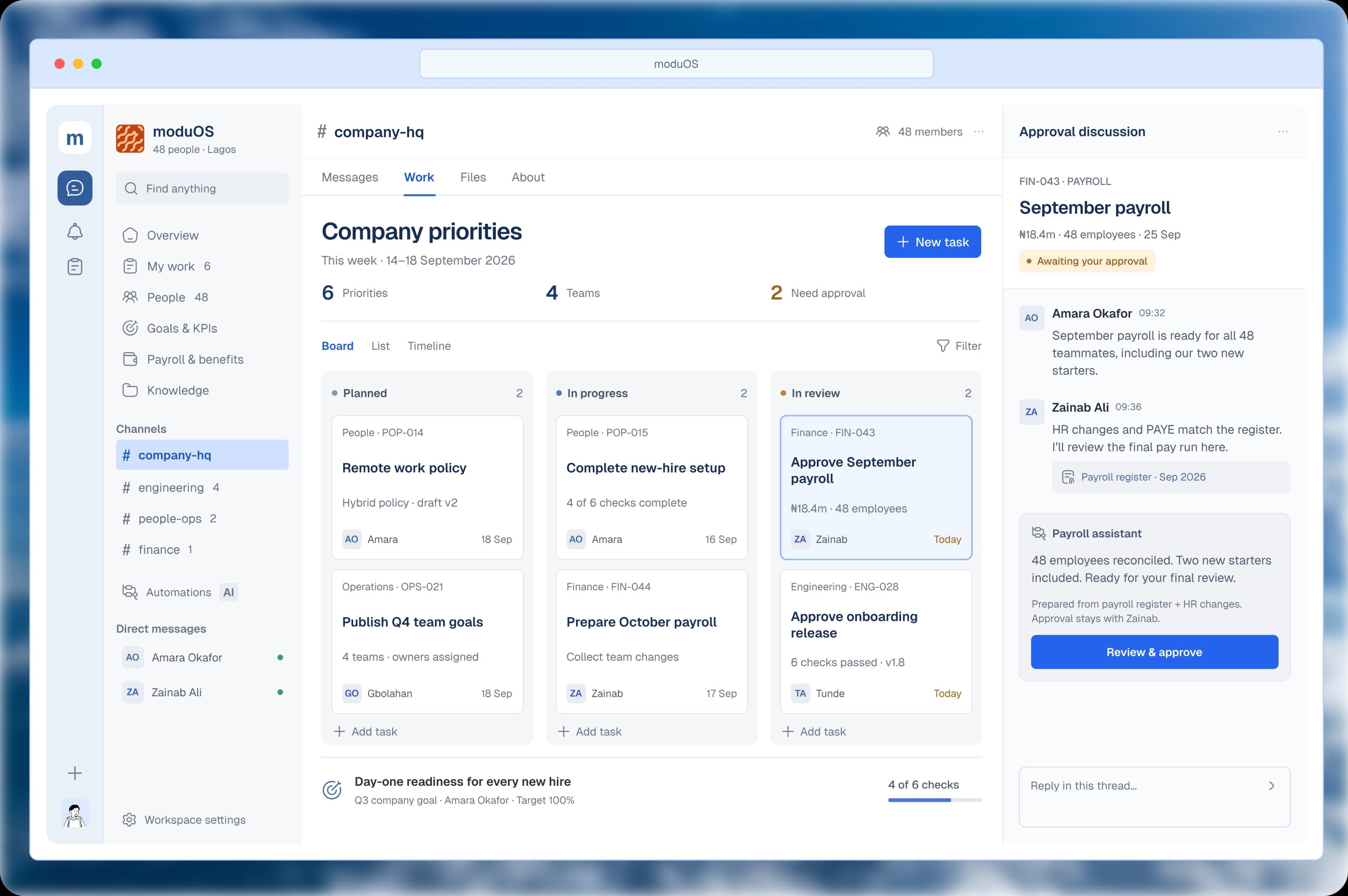Open direct message with Zainab Ali

pos(202,692)
